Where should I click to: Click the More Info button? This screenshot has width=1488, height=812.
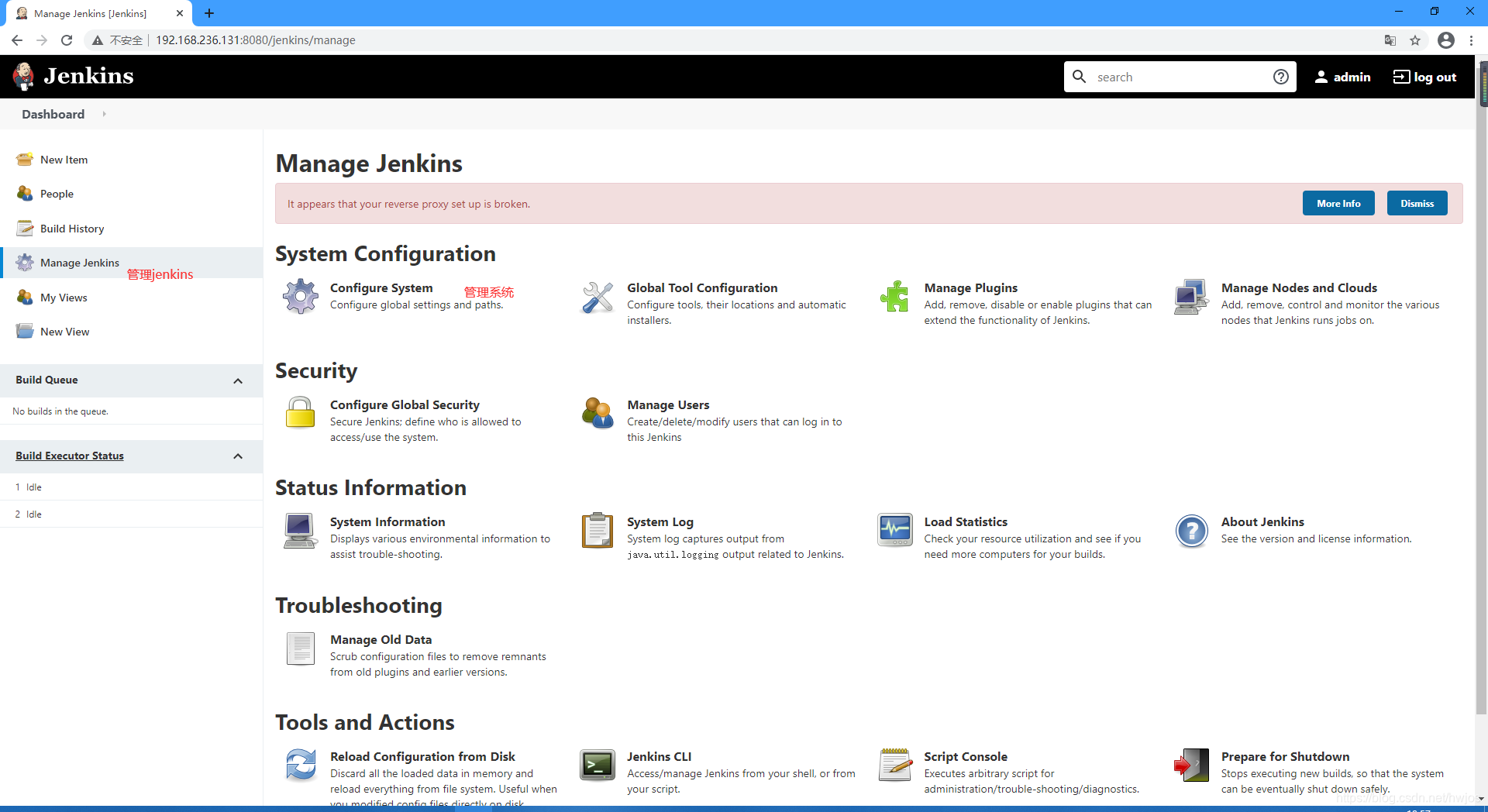click(1338, 203)
